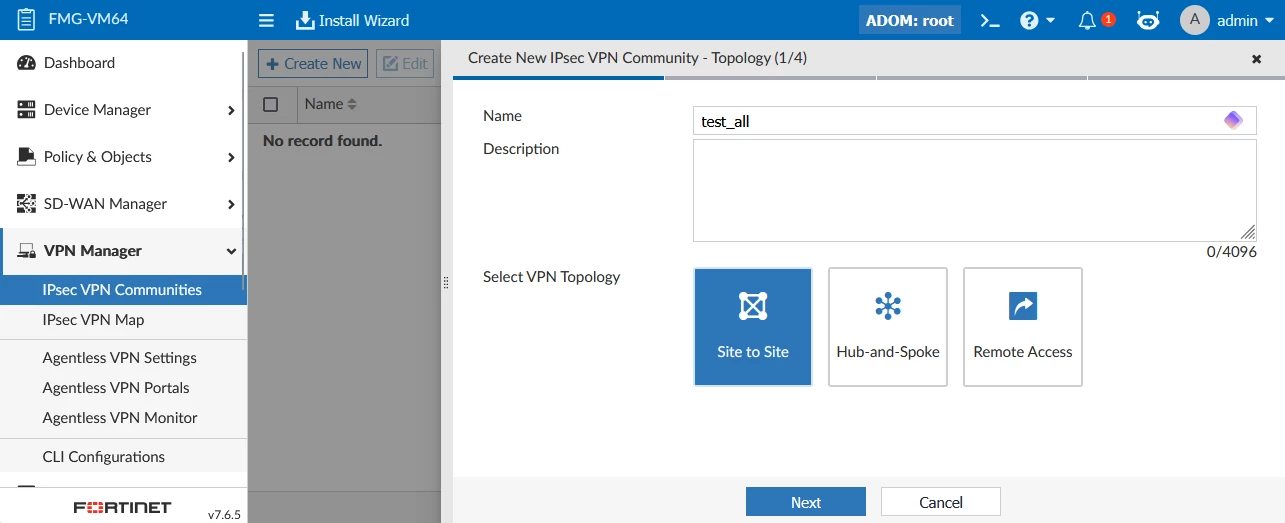This screenshot has width=1285, height=523.
Task: Click the admin avatar circle
Action: click(x=1195, y=20)
